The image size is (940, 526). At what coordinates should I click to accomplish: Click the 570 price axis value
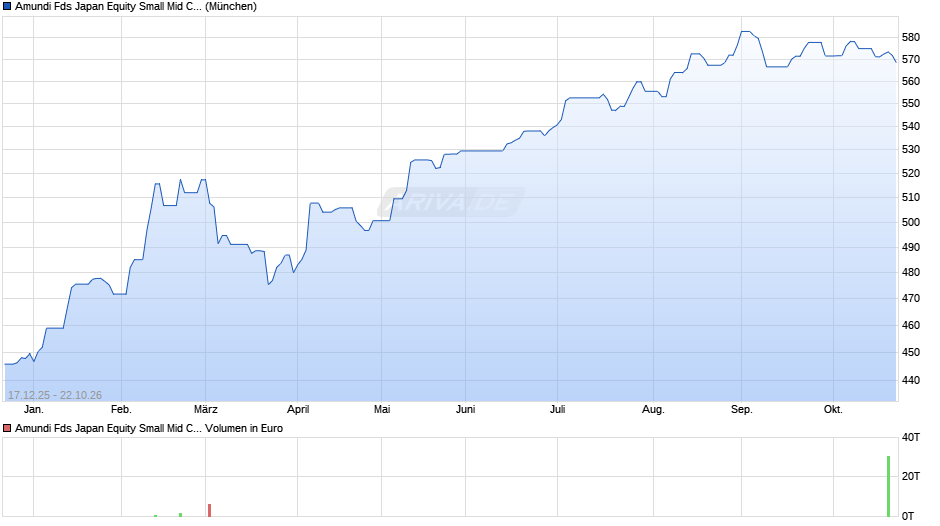point(911,59)
